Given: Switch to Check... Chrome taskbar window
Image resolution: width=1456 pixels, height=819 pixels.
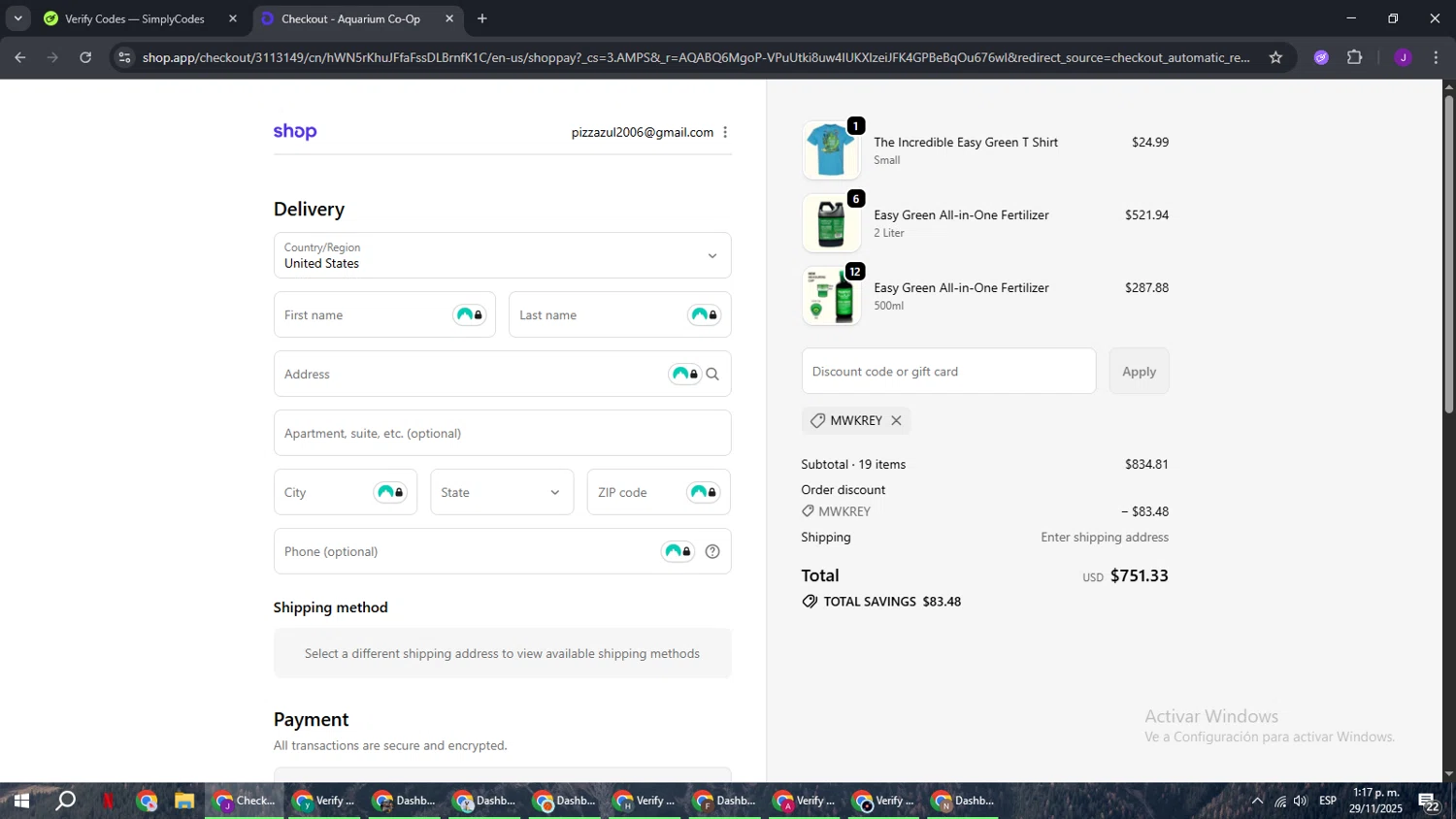Looking at the screenshot, I should point(245,801).
